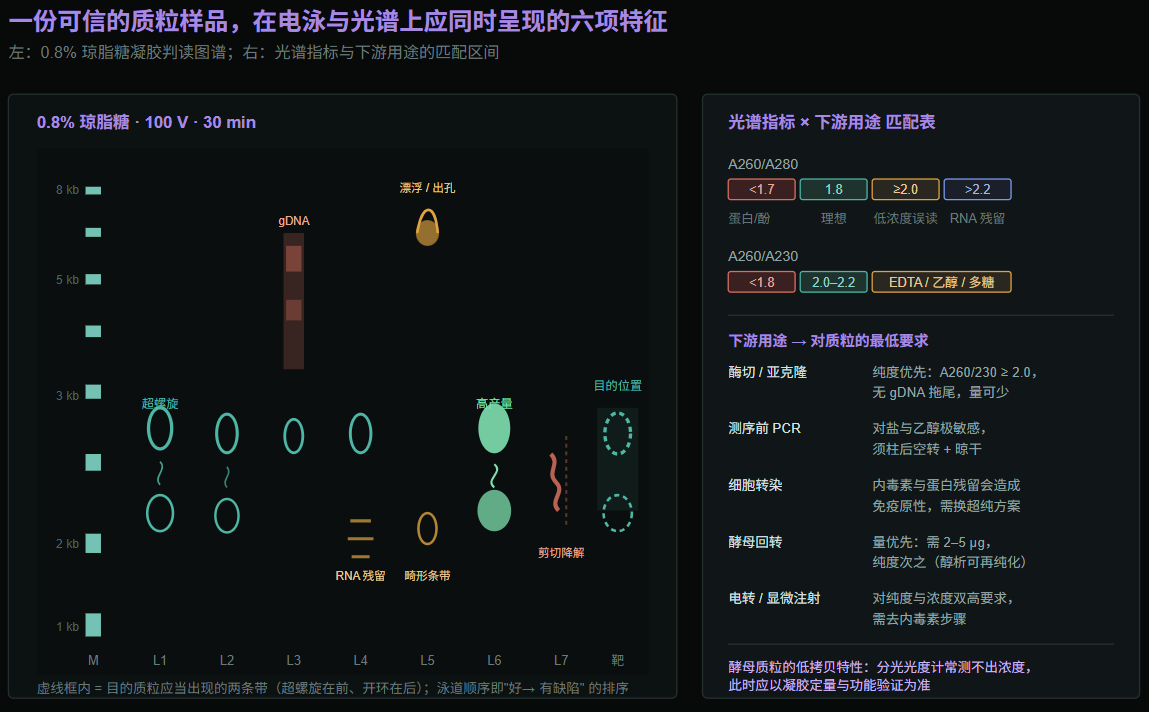Image resolution: width=1149 pixels, height=712 pixels.
Task: Click the 剪切降解 label in lane L7
Action: (561, 552)
